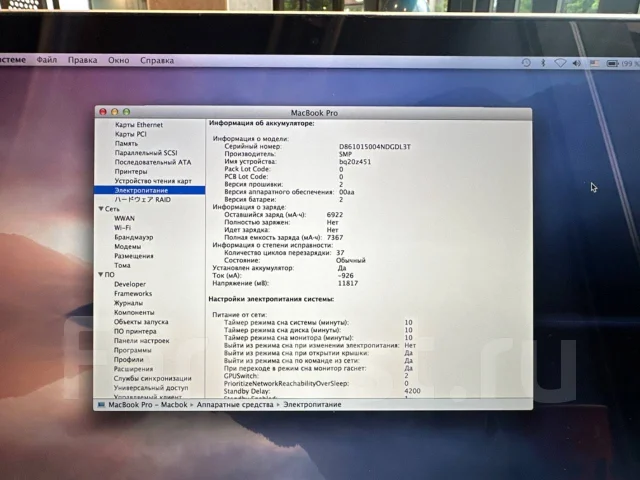Screen dimensions: 640x480
Task: Click full charge capacity value 7367
Action: (335, 238)
